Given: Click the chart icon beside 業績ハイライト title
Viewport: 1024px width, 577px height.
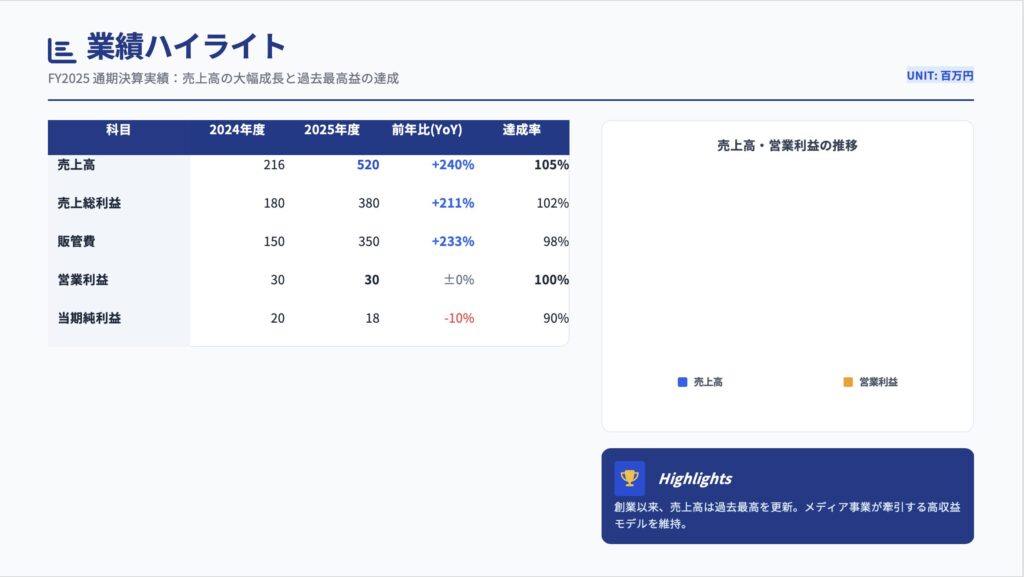Looking at the screenshot, I should coord(61,49).
